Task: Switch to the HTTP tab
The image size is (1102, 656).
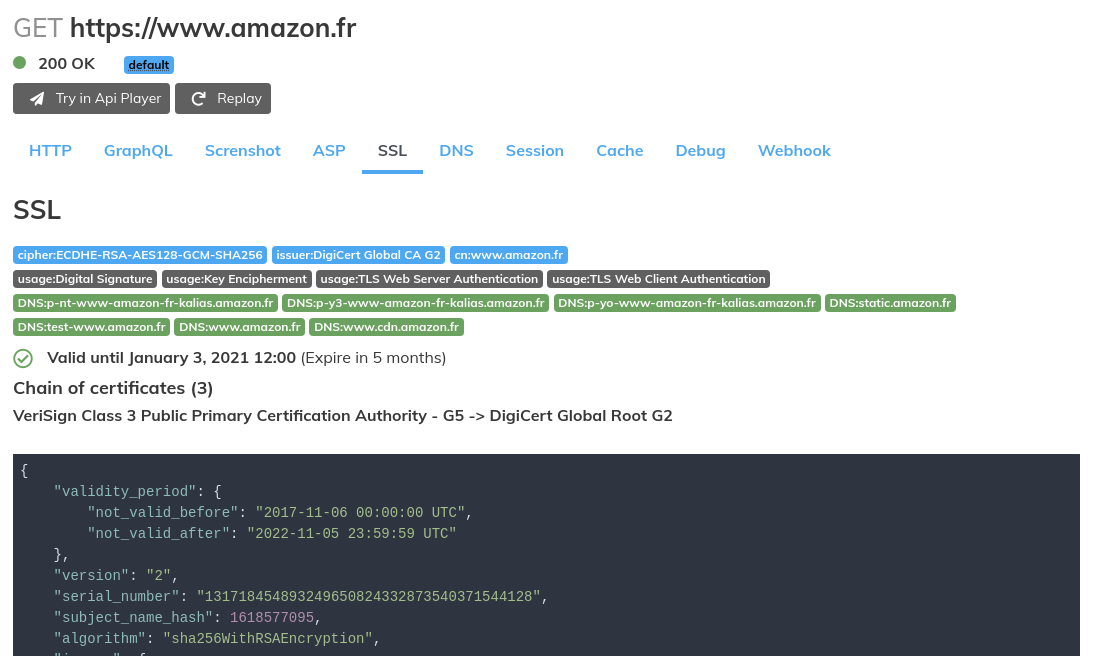Action: (x=51, y=150)
